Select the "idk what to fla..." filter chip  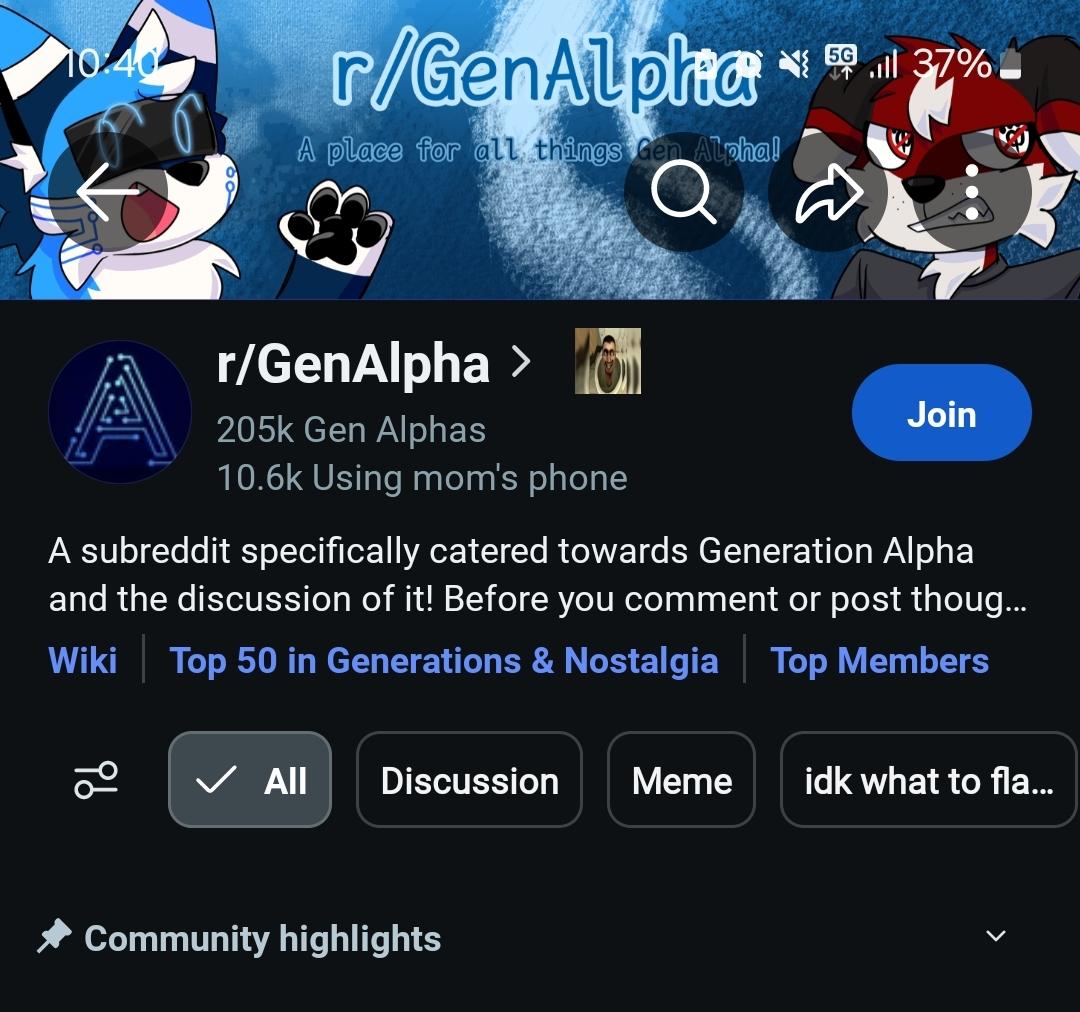(x=928, y=780)
